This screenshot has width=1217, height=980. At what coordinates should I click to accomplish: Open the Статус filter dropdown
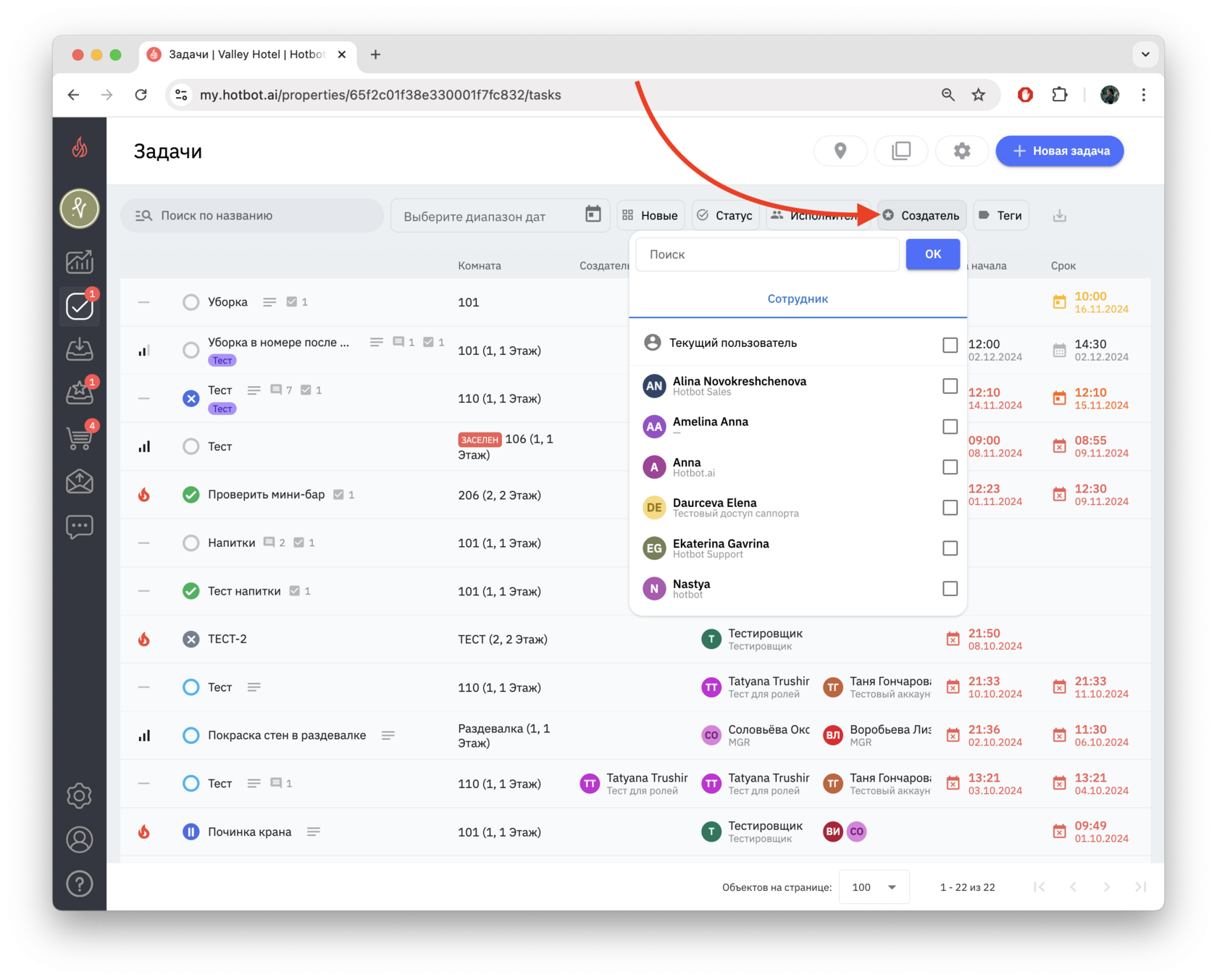click(x=725, y=215)
